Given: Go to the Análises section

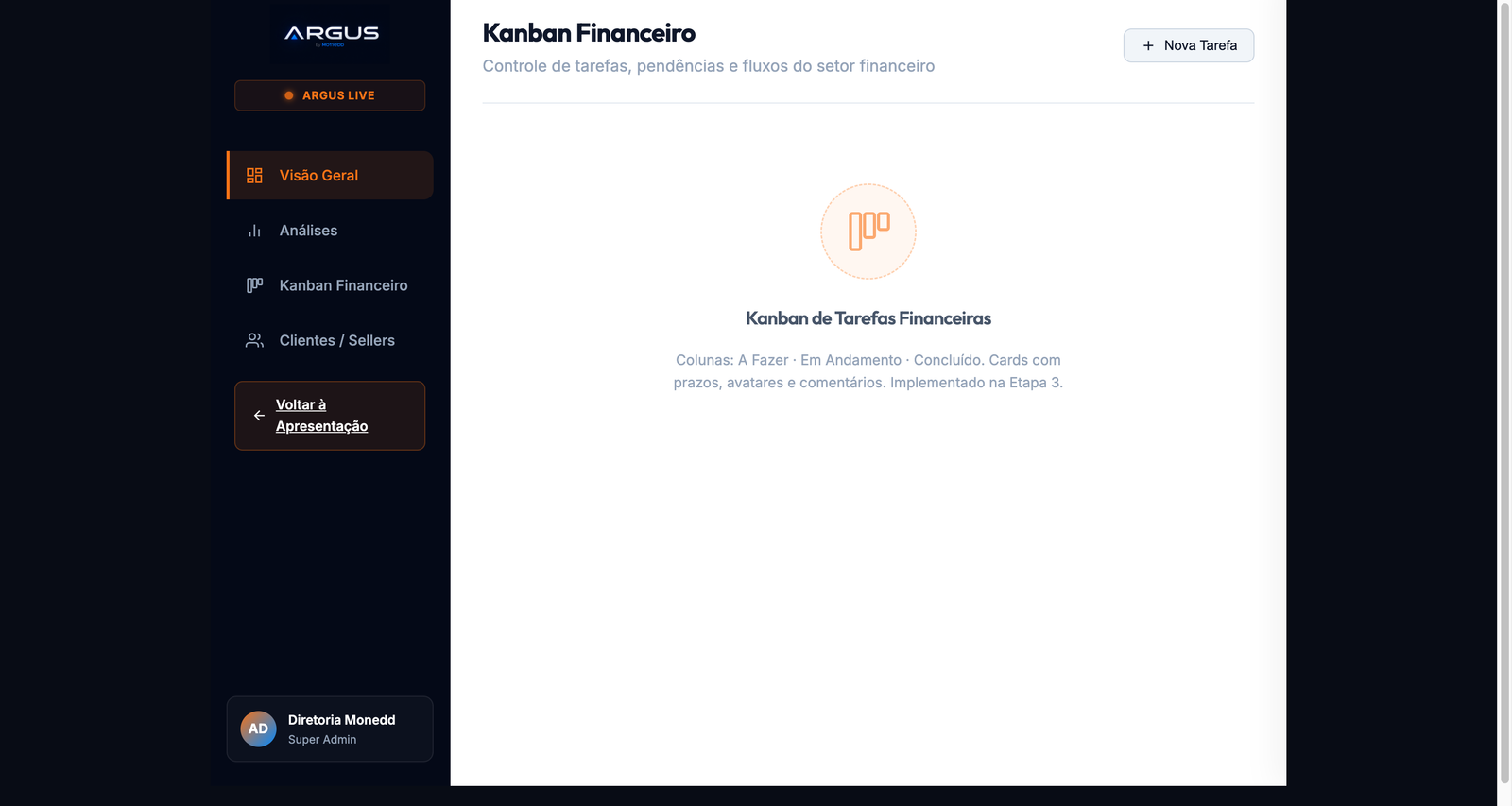Looking at the screenshot, I should tap(330, 231).
